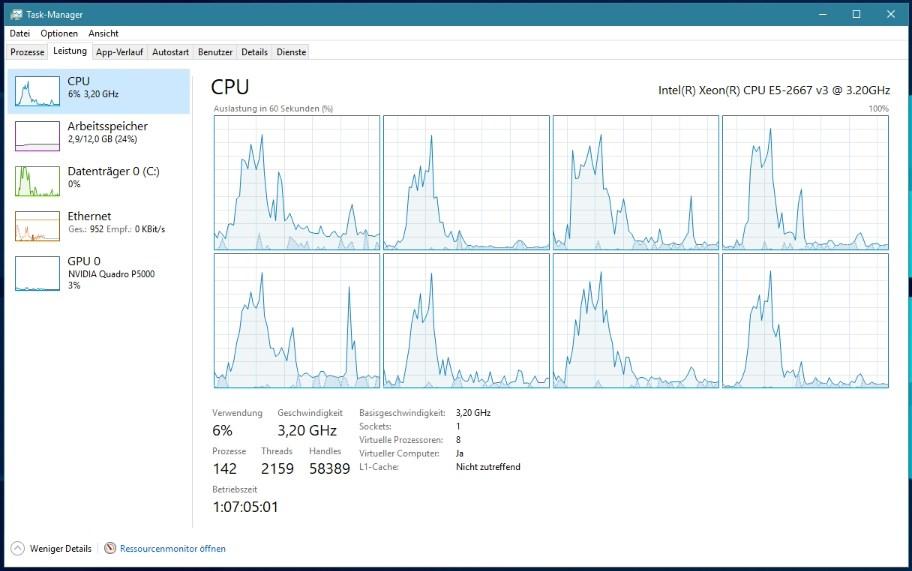Click the first logical processor graph
The height and width of the screenshot is (571, 912).
pyautogui.click(x=297, y=182)
